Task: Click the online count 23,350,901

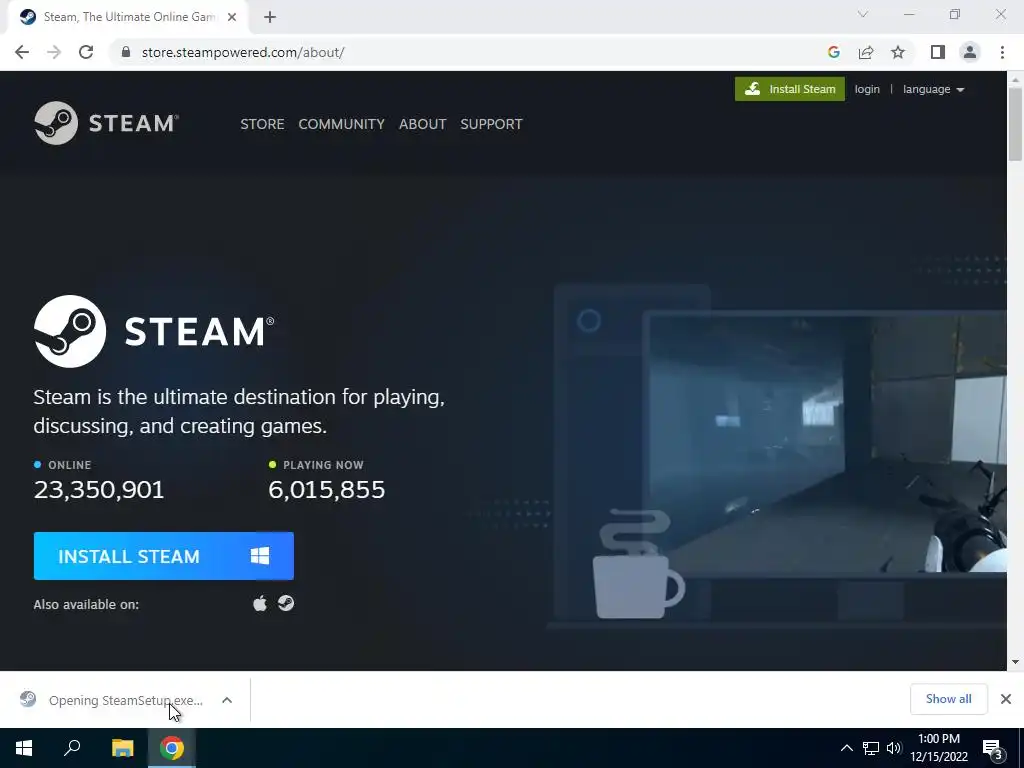Action: coord(99,489)
